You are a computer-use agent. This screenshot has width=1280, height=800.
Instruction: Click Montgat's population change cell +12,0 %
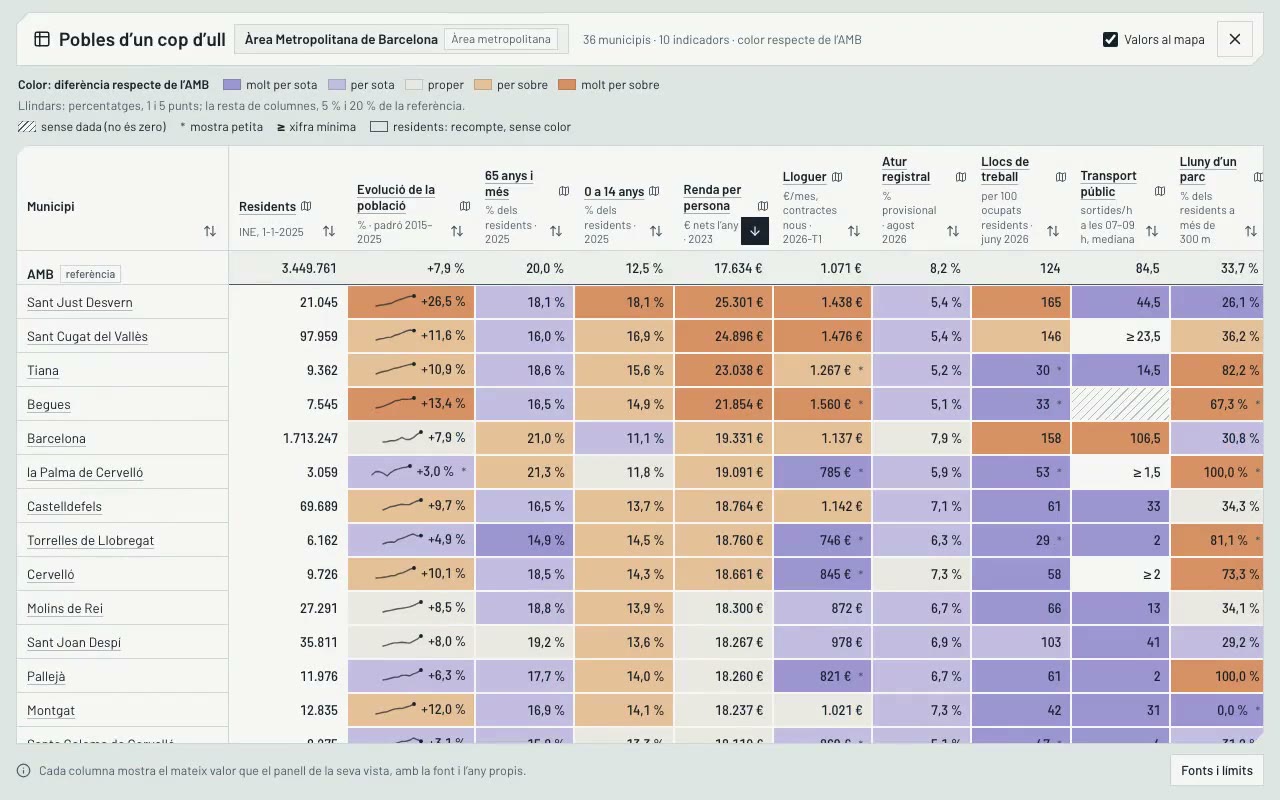(411, 710)
